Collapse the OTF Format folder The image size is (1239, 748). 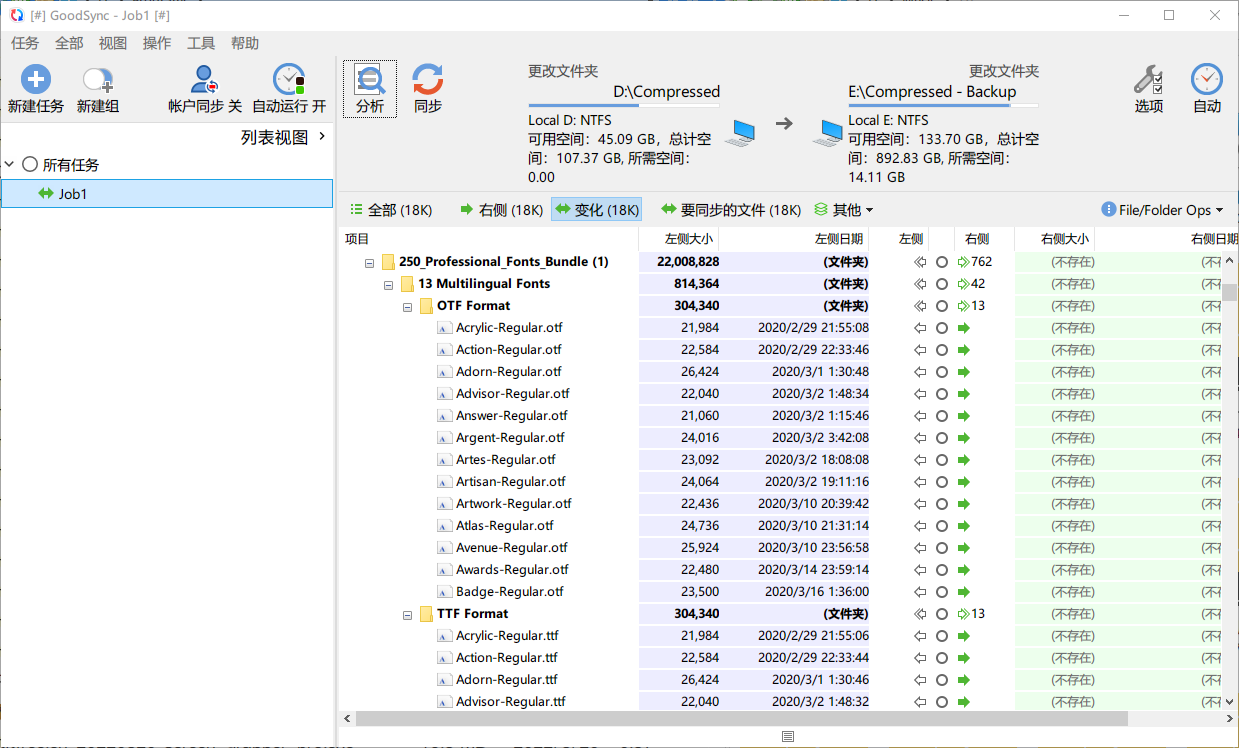pos(408,307)
